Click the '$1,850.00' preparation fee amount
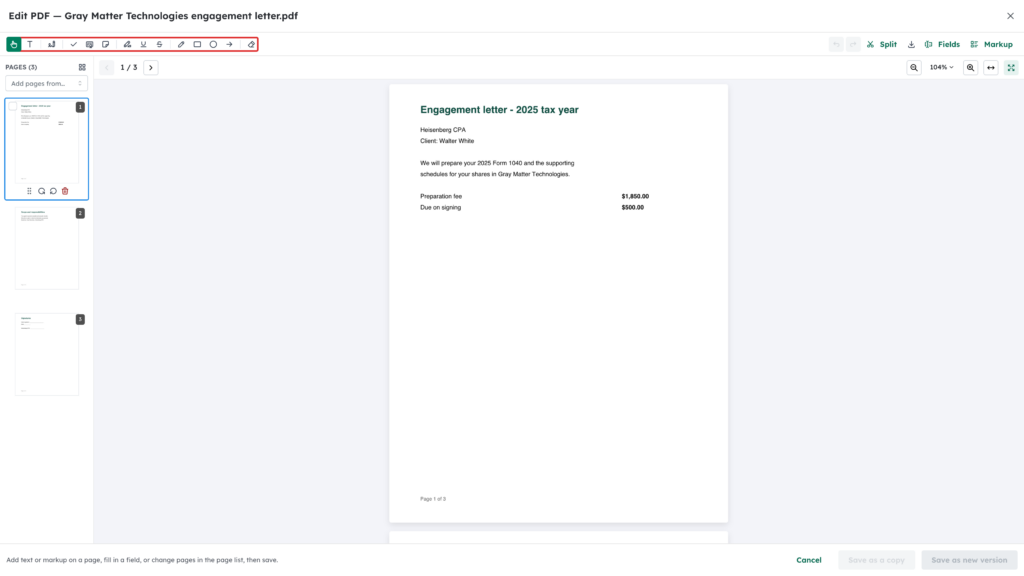 pos(635,196)
